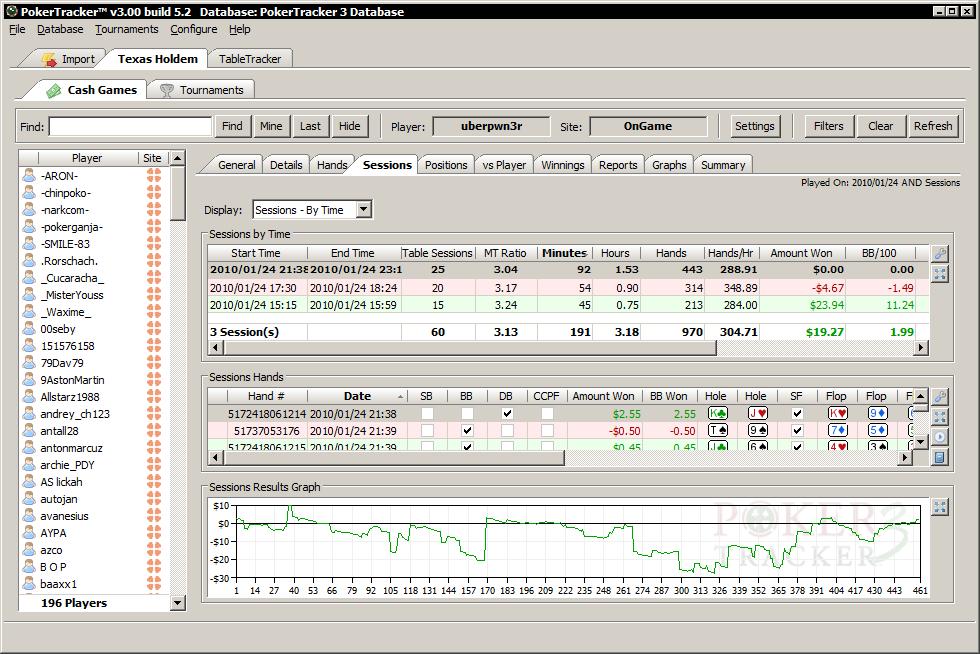
Task: Click PokerTracker logo in title bar
Action: point(11,11)
